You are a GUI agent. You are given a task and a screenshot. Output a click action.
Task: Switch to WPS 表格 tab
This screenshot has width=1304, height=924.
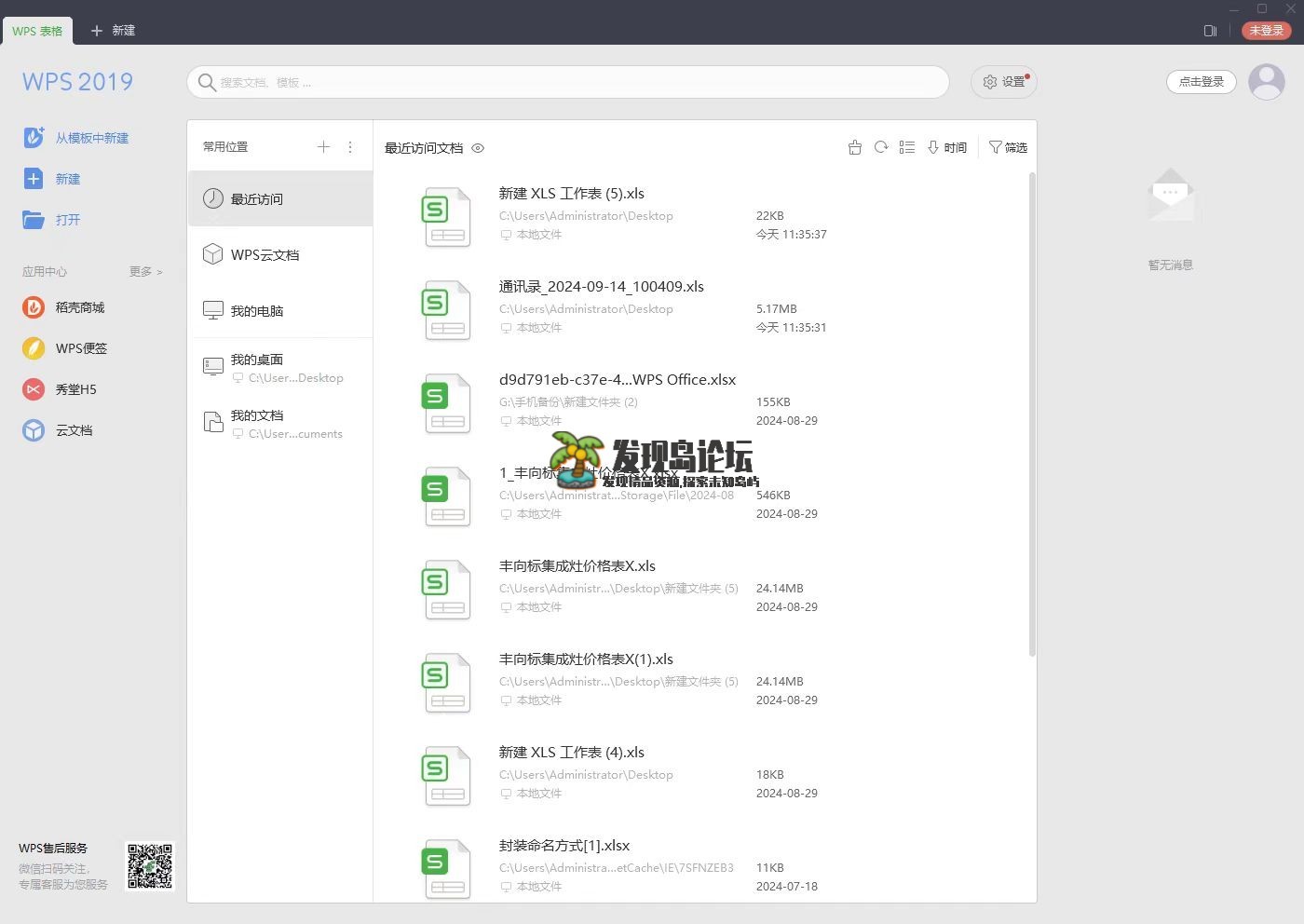[37, 31]
